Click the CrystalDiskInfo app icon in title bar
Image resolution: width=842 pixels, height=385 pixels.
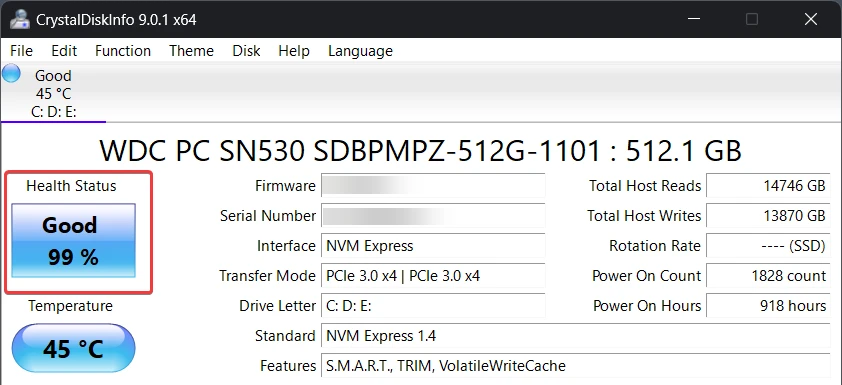(20, 19)
